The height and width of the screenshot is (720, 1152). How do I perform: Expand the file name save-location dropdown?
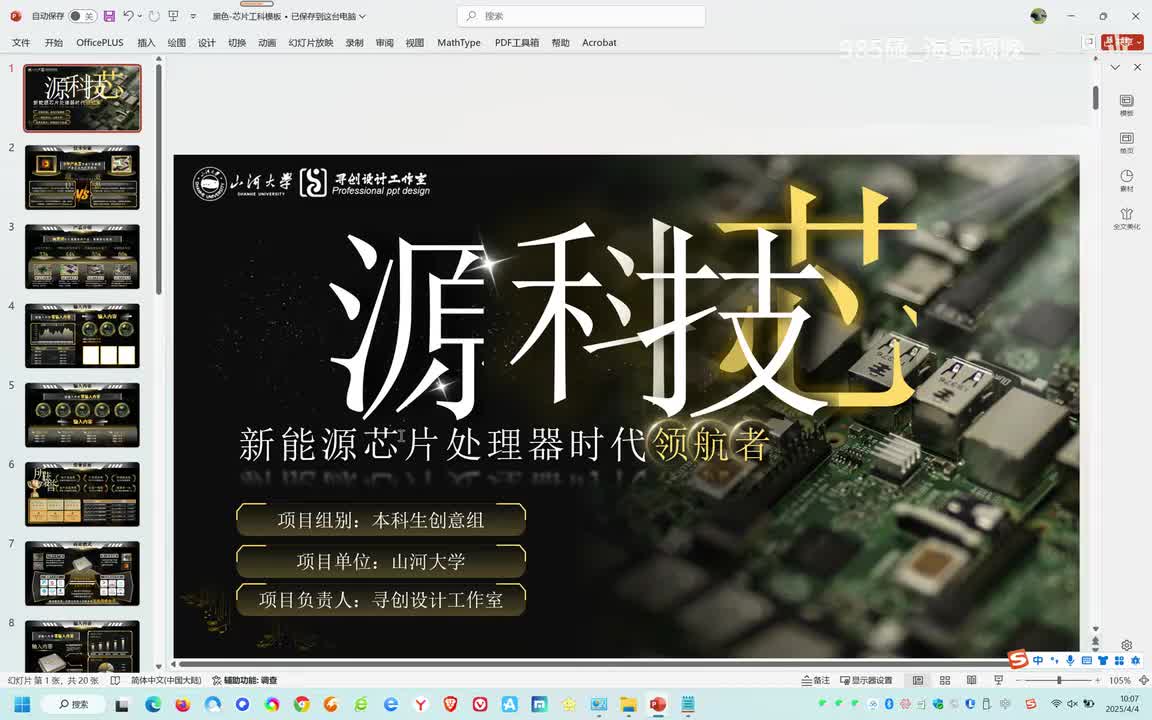tap(362, 16)
